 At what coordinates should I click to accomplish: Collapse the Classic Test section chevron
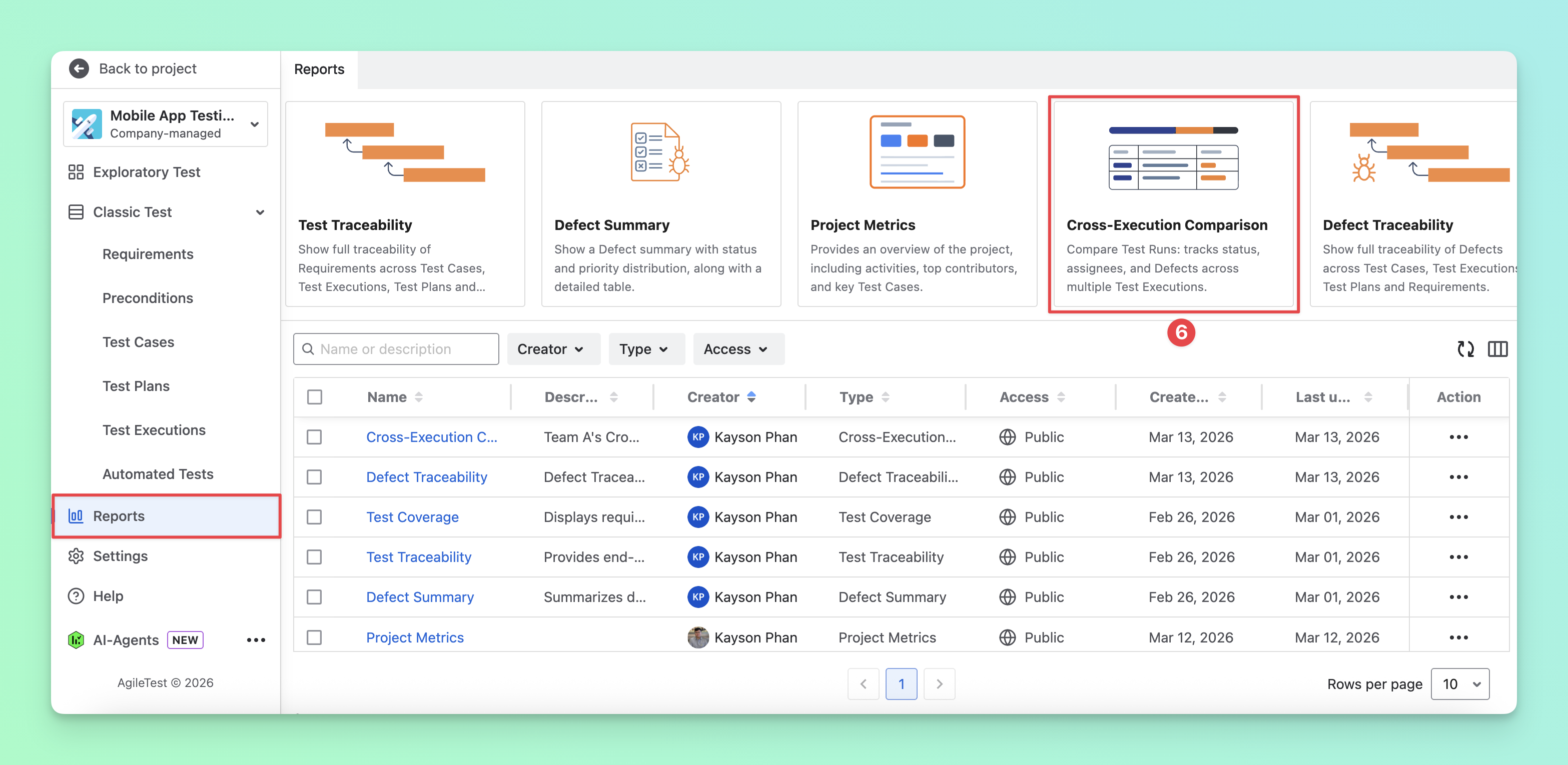click(260, 212)
